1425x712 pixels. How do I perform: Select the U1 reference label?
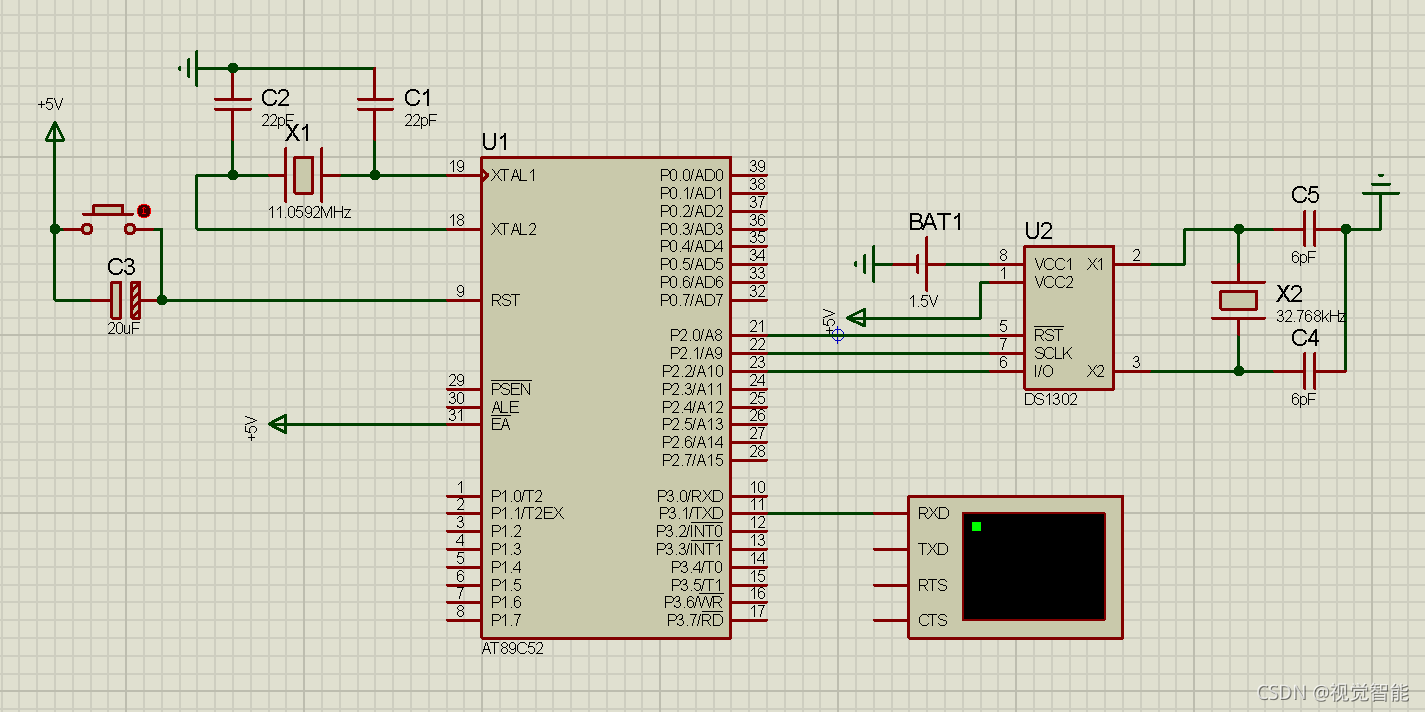point(494,141)
